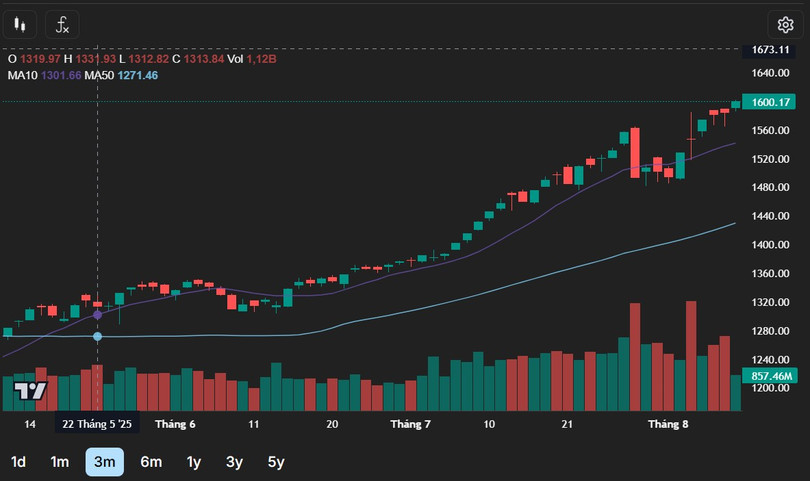Open the fx indicators menu
The width and height of the screenshot is (810, 481).
(x=63, y=24)
